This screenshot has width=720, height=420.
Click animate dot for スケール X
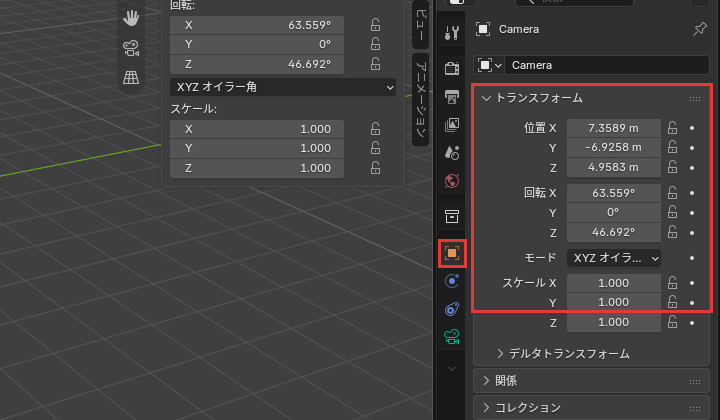coord(692,284)
